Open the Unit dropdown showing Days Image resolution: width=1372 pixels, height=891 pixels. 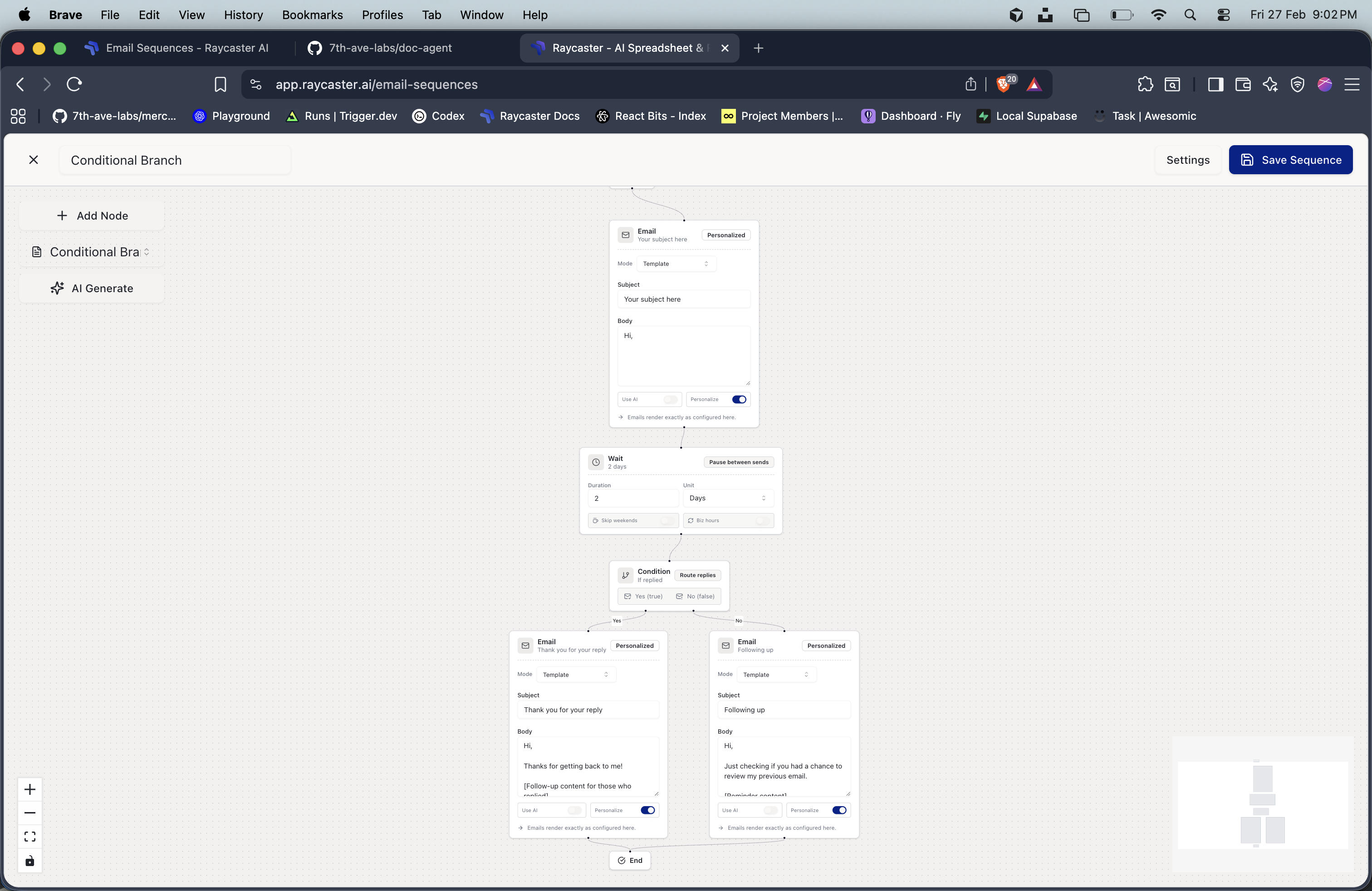(727, 498)
